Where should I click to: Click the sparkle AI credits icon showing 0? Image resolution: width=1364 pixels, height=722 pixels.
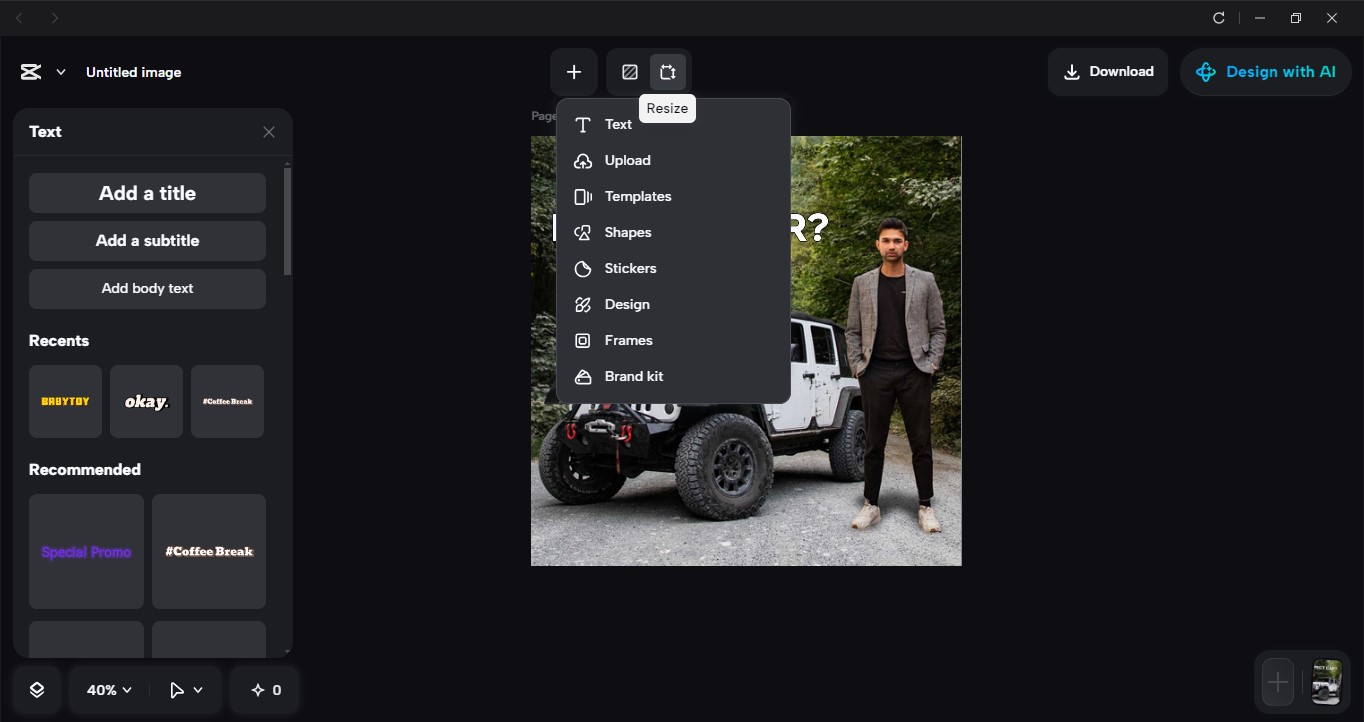tap(264, 689)
